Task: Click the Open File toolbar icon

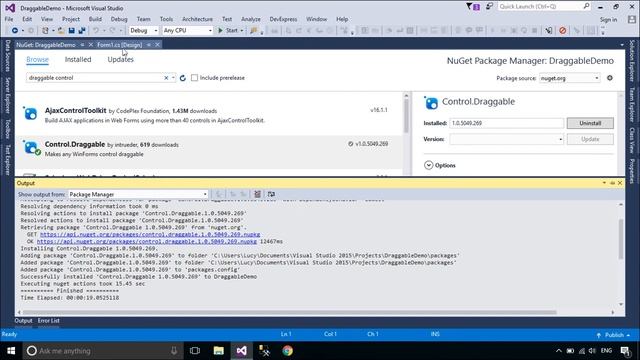Action: tap(61, 31)
